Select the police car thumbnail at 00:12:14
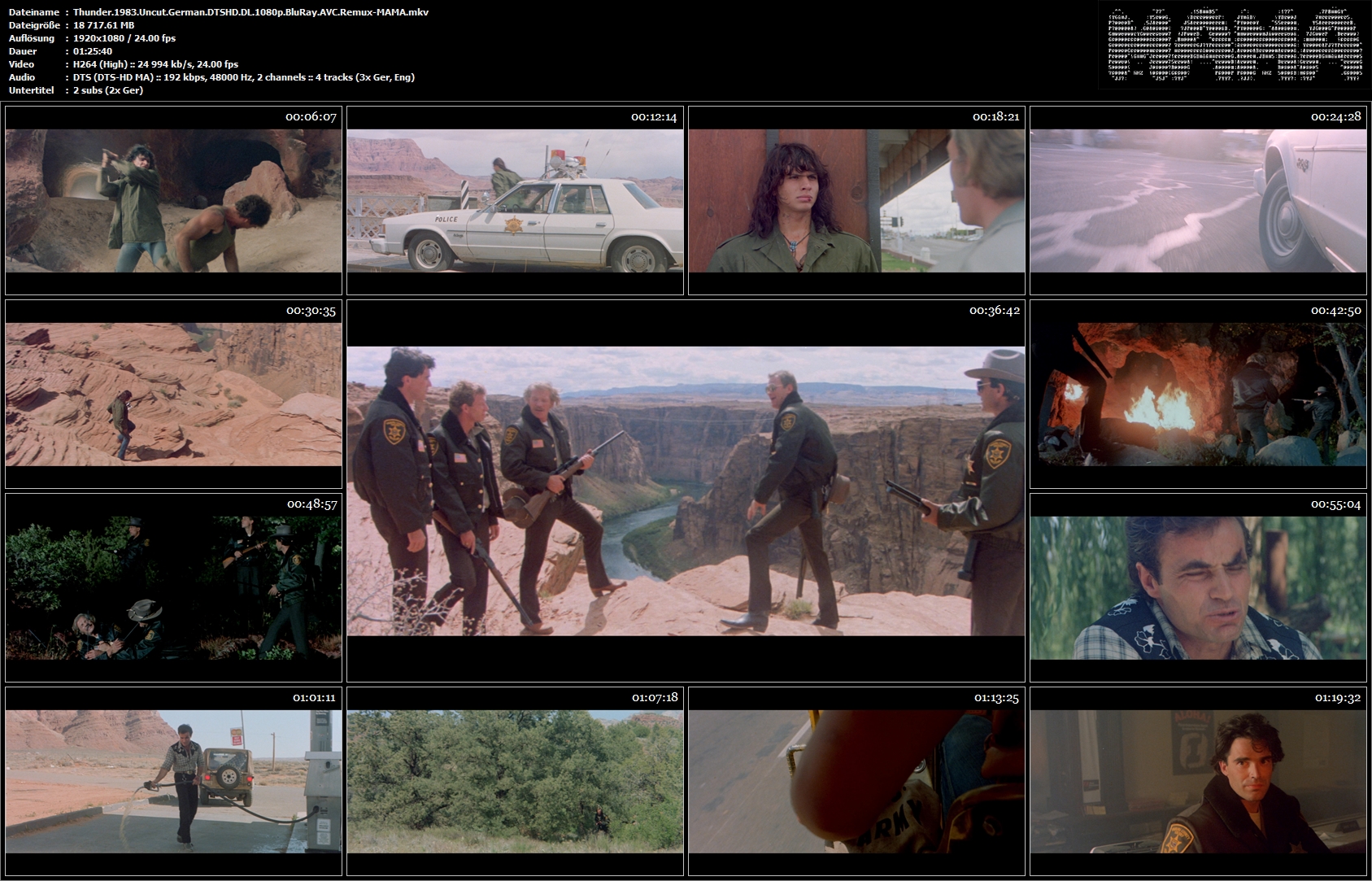 click(515, 200)
